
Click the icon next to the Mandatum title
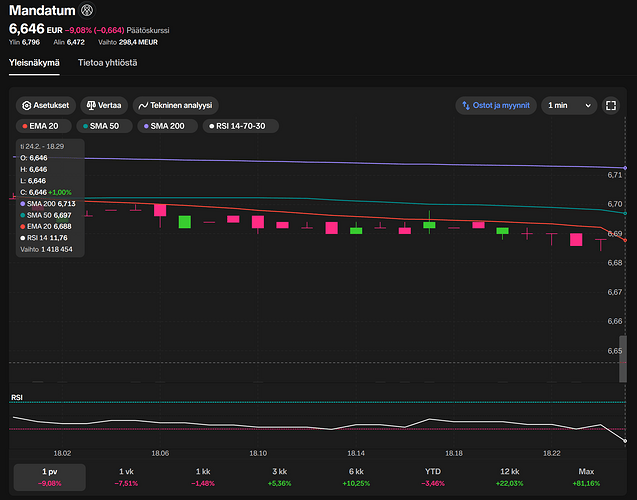87,10
